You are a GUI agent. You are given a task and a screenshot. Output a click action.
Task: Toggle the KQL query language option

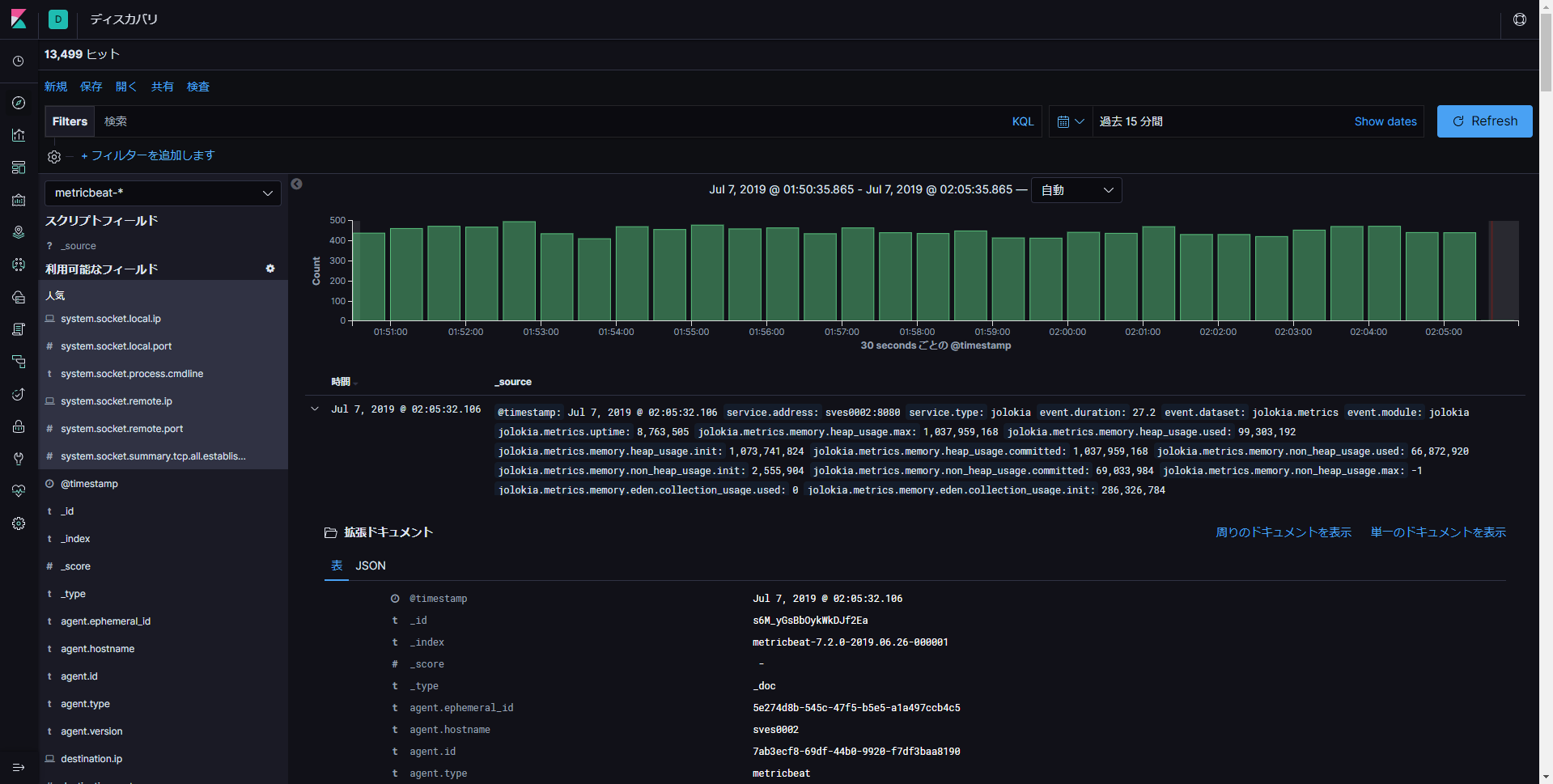1022,121
